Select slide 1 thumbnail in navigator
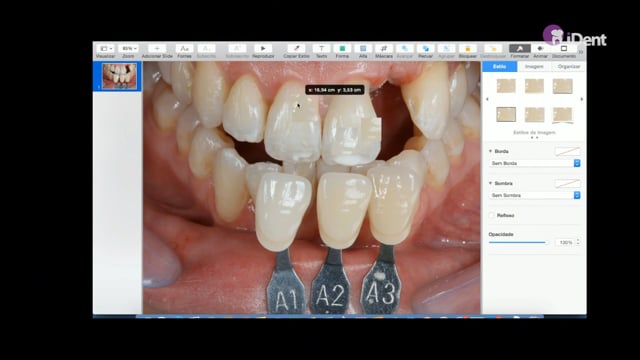Image resolution: width=640 pixels, height=360 pixels. (x=120, y=76)
